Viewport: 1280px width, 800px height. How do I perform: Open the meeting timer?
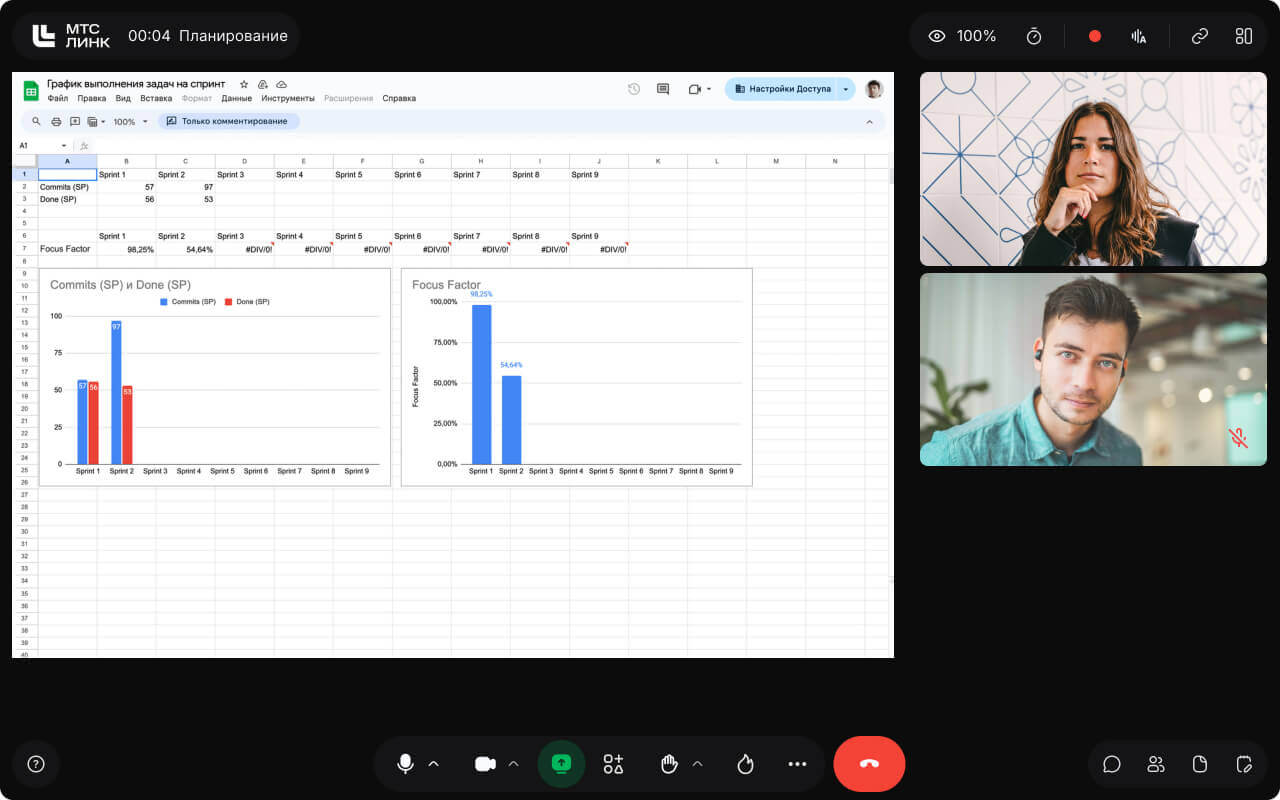1034,36
